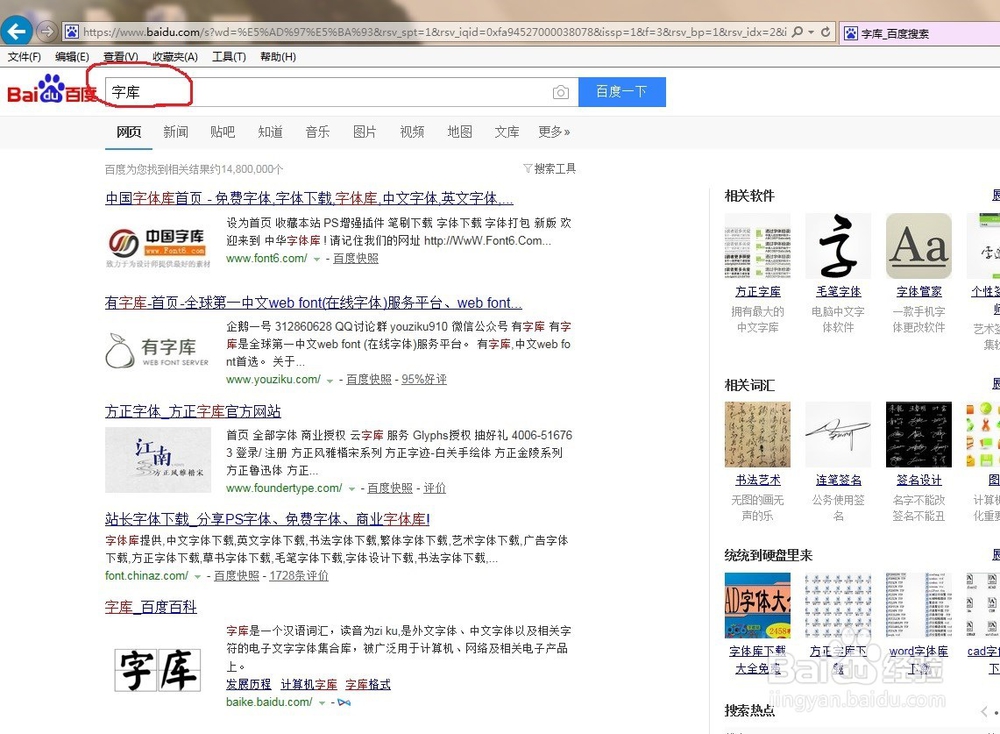The height and width of the screenshot is (734, 1000).
Task: Open the 有字库-首页 result link
Action: click(x=313, y=302)
